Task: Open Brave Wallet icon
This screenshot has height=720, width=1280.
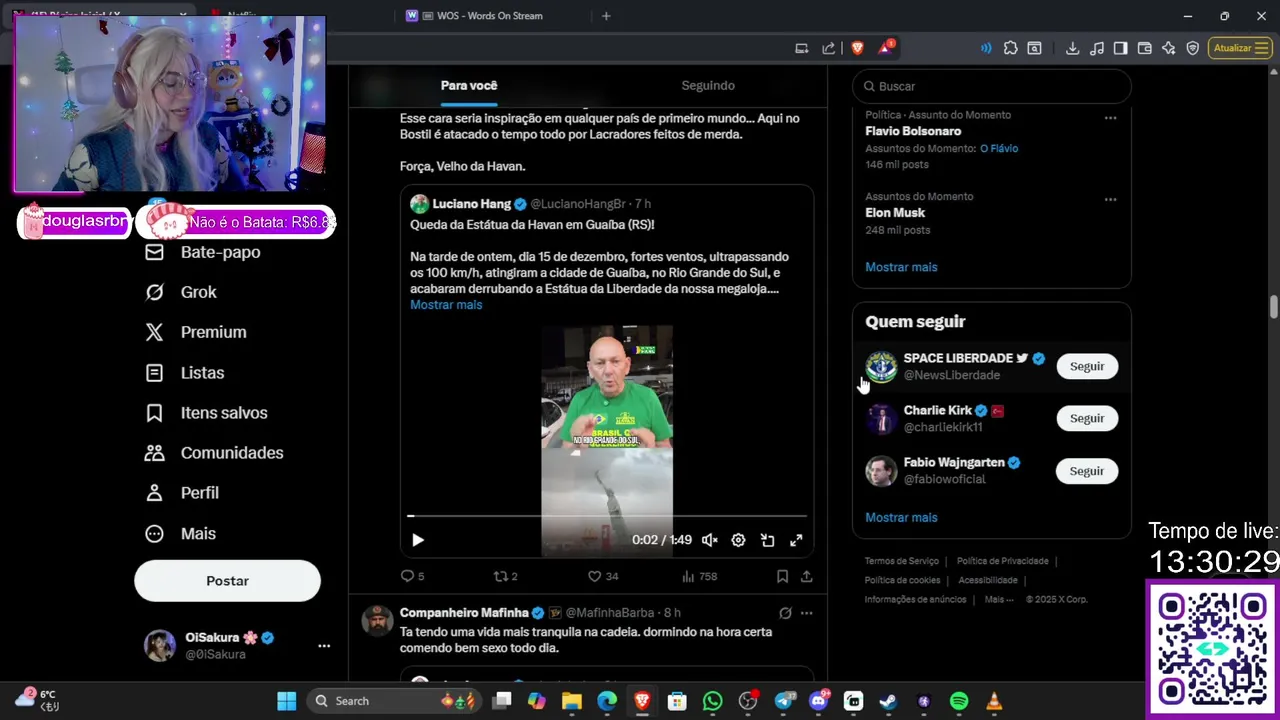Action: (1145, 48)
